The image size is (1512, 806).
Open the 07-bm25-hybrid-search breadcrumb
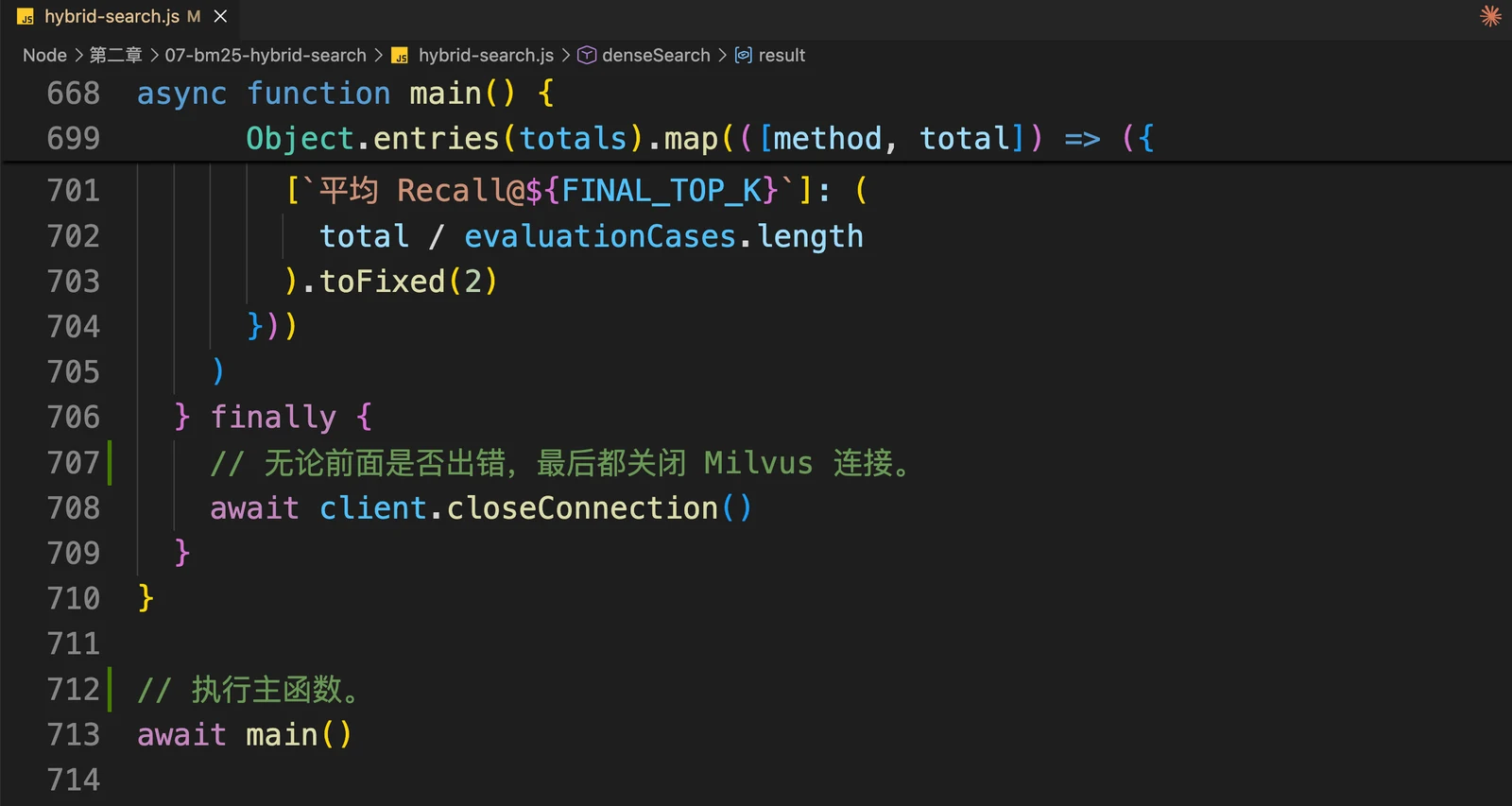266,55
